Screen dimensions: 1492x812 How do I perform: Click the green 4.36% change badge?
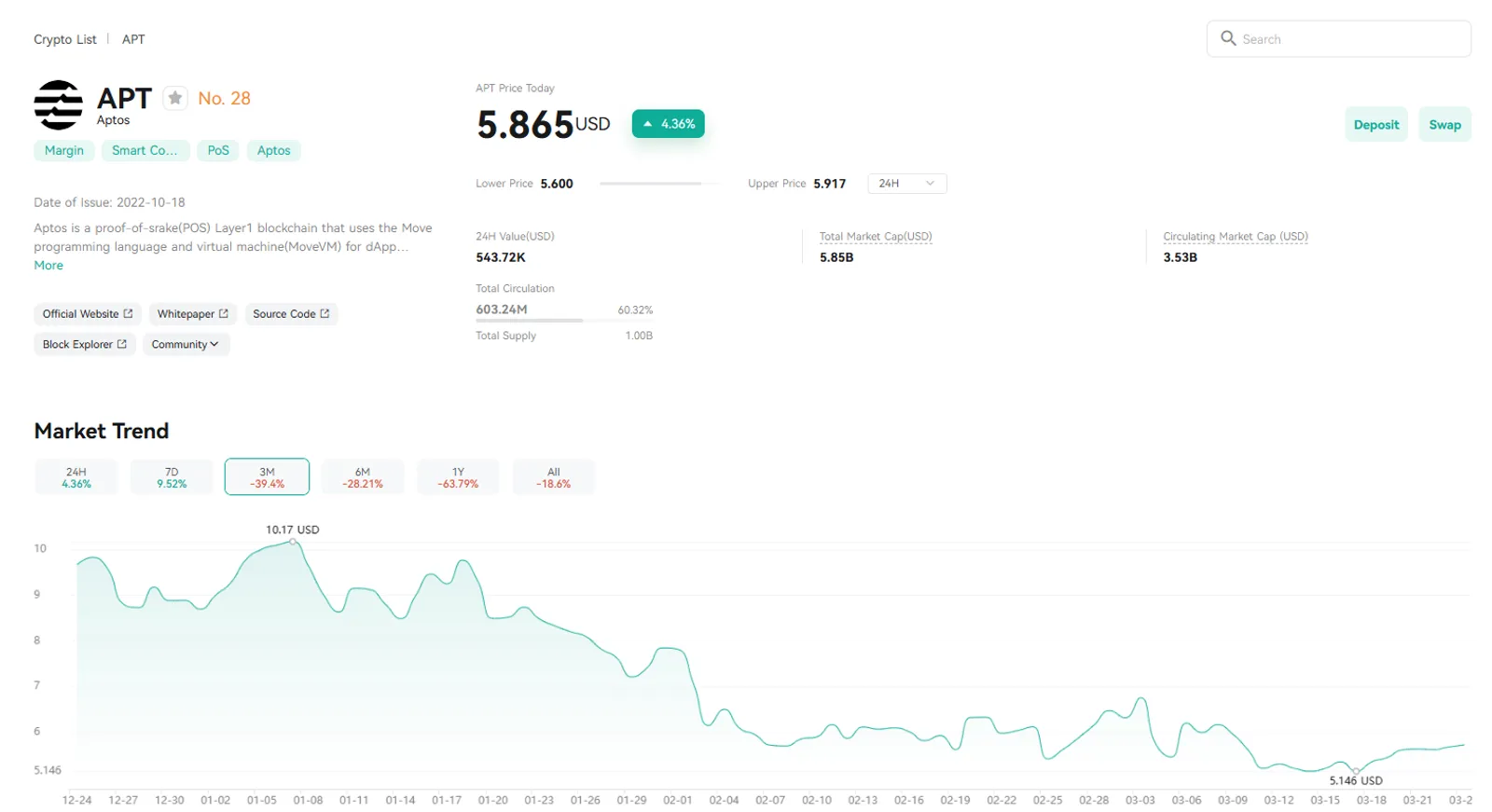[x=668, y=124]
